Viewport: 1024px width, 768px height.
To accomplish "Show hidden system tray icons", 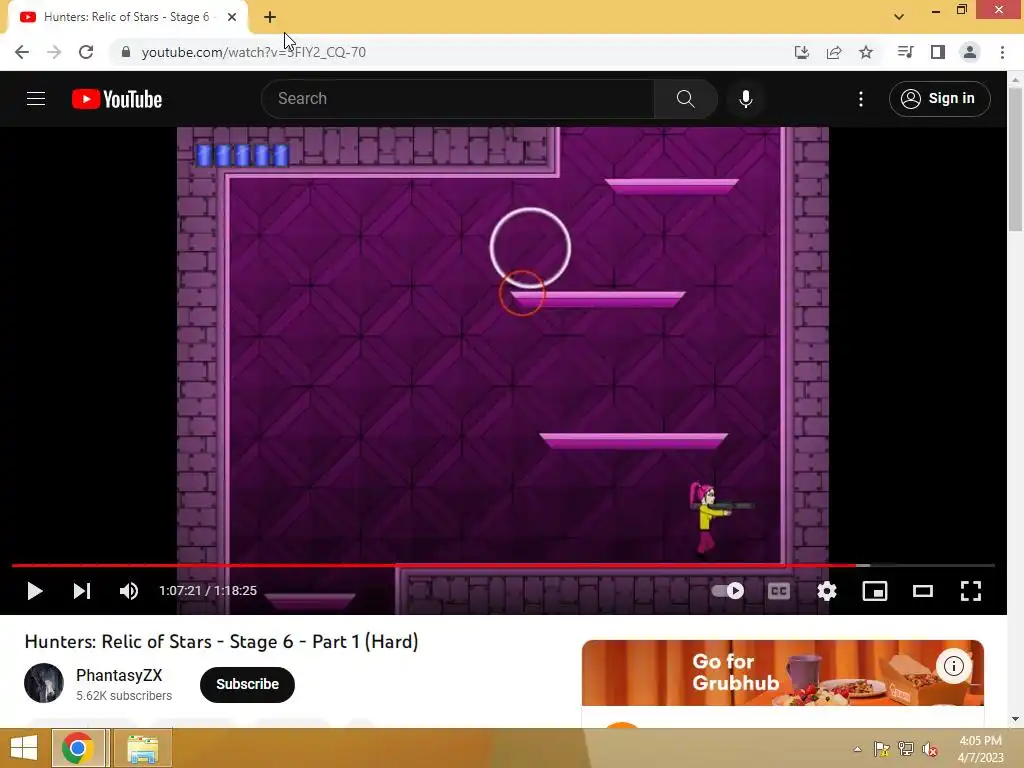I will pyautogui.click(x=857, y=749).
